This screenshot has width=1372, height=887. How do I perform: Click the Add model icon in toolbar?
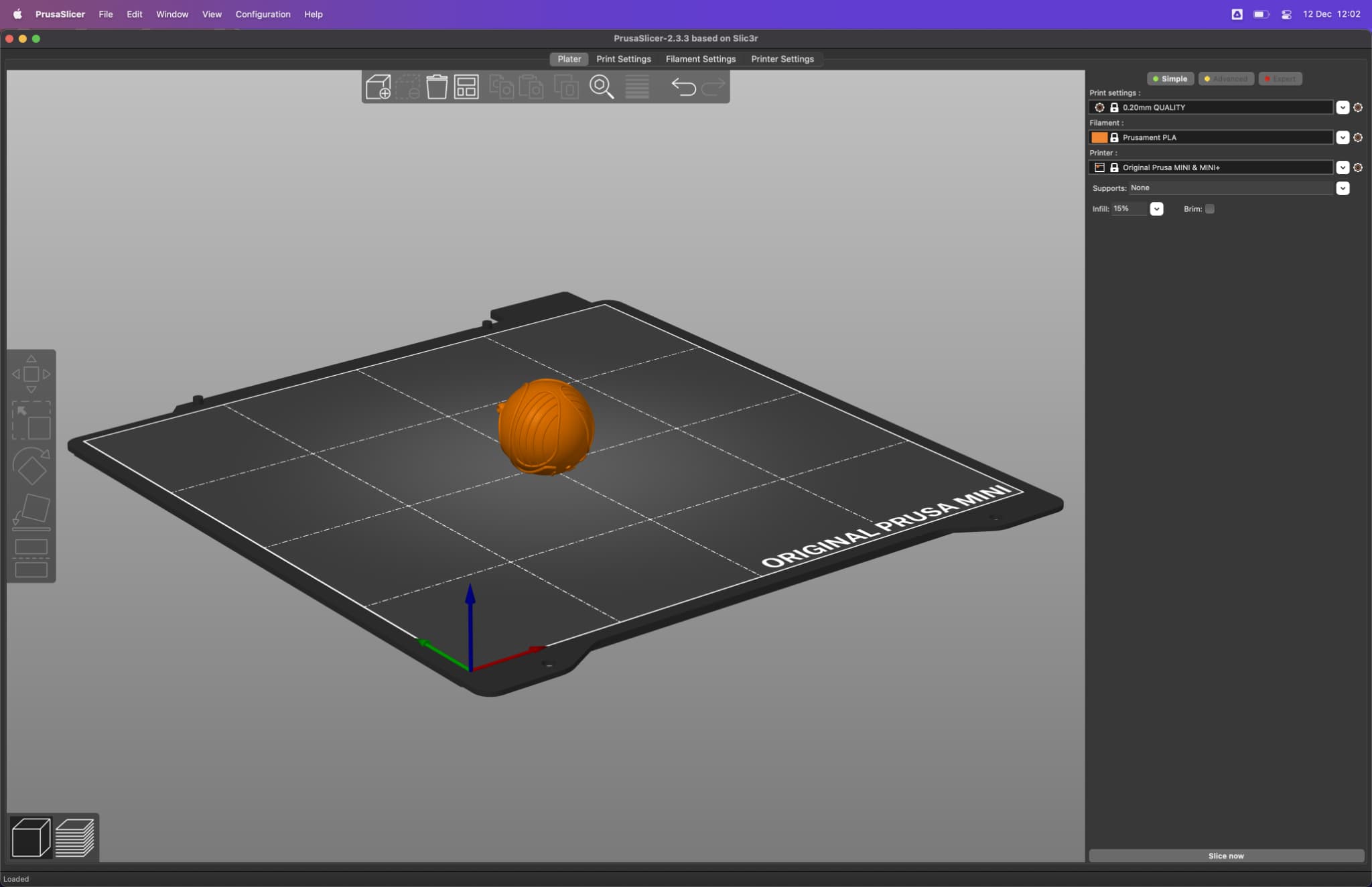point(379,87)
